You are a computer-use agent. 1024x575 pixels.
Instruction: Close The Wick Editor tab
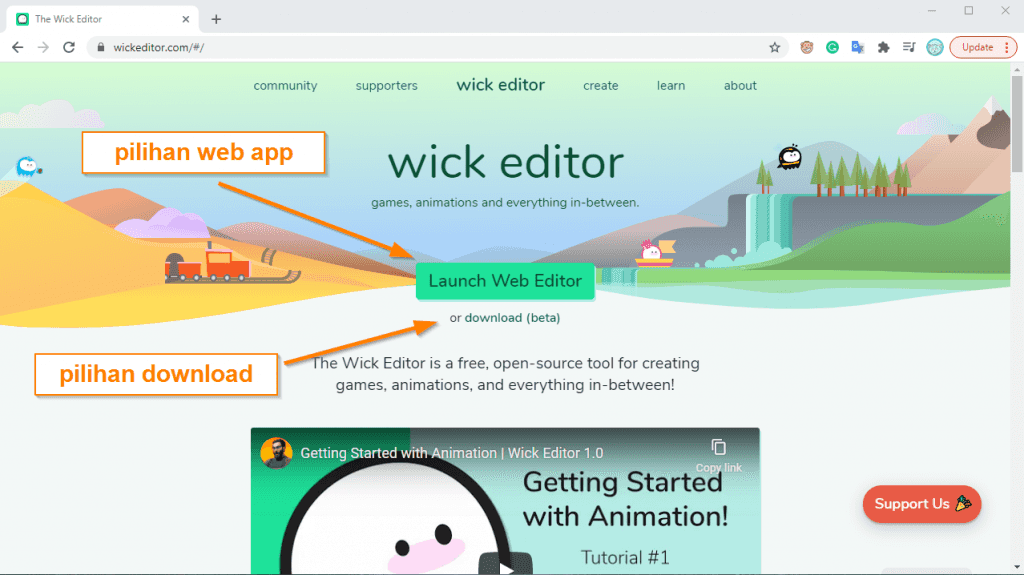(185, 19)
